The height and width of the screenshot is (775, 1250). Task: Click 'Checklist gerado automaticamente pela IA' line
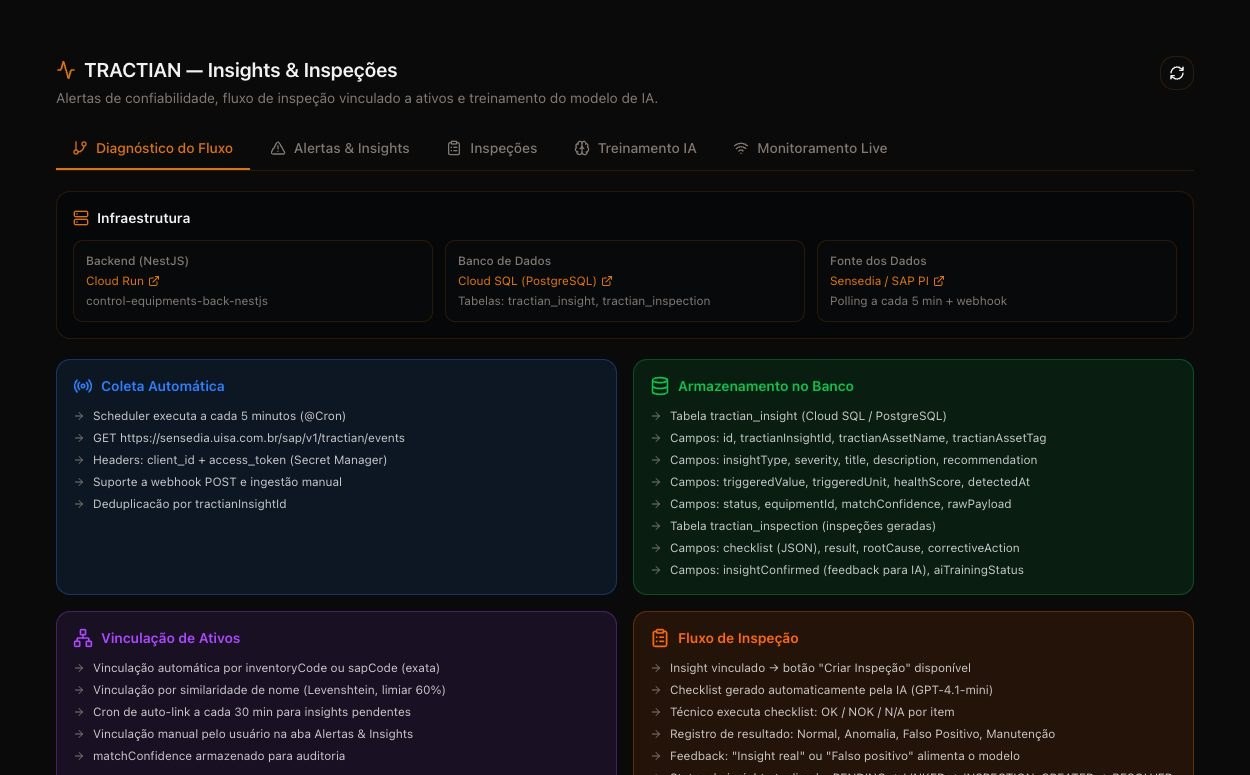click(831, 690)
